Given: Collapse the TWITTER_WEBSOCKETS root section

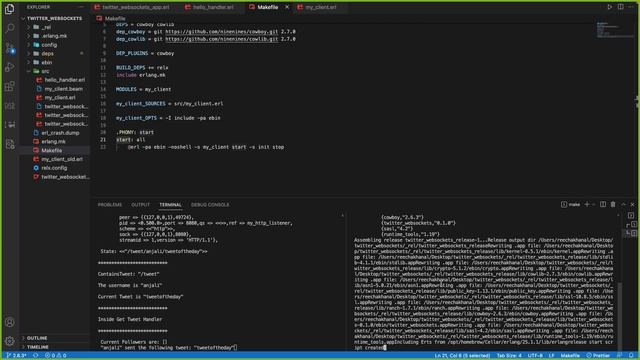Looking at the screenshot, I should pos(55,18).
